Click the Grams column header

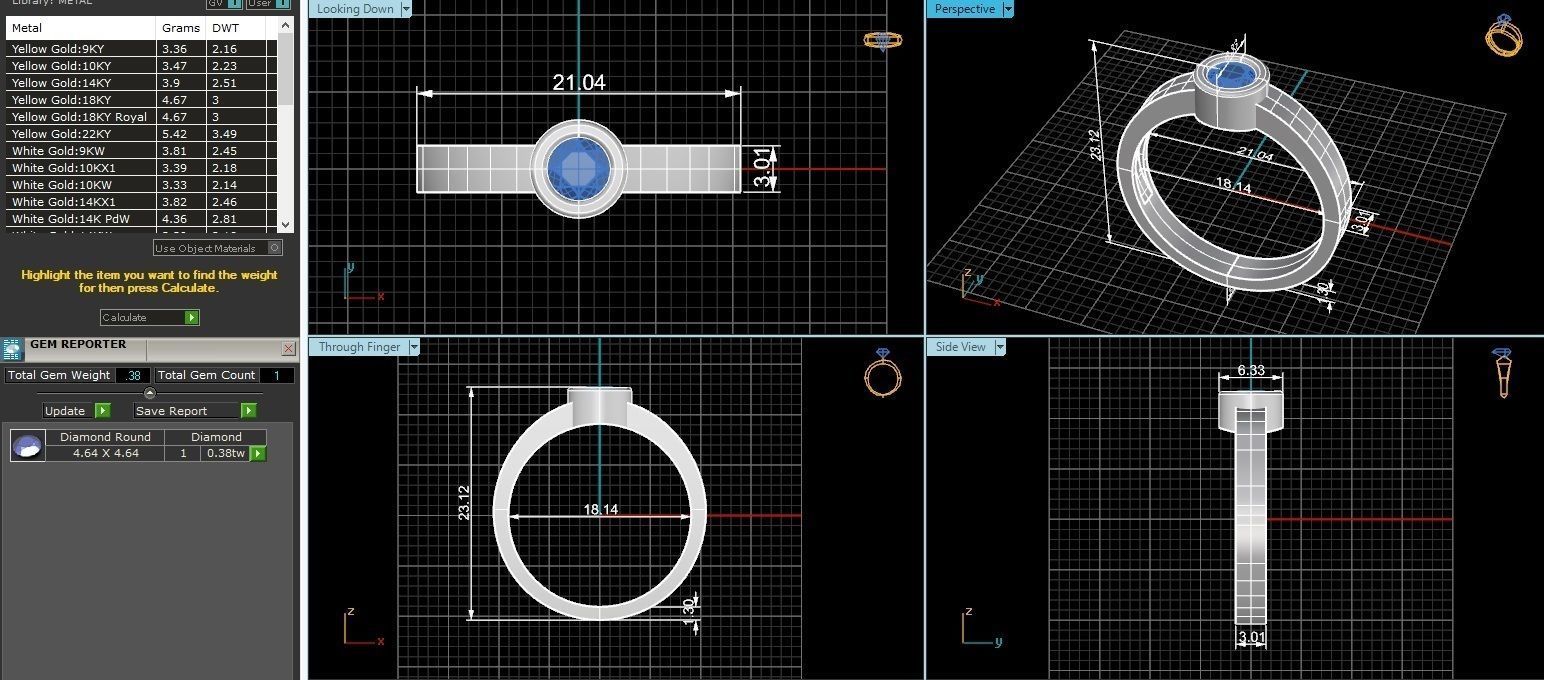point(181,28)
